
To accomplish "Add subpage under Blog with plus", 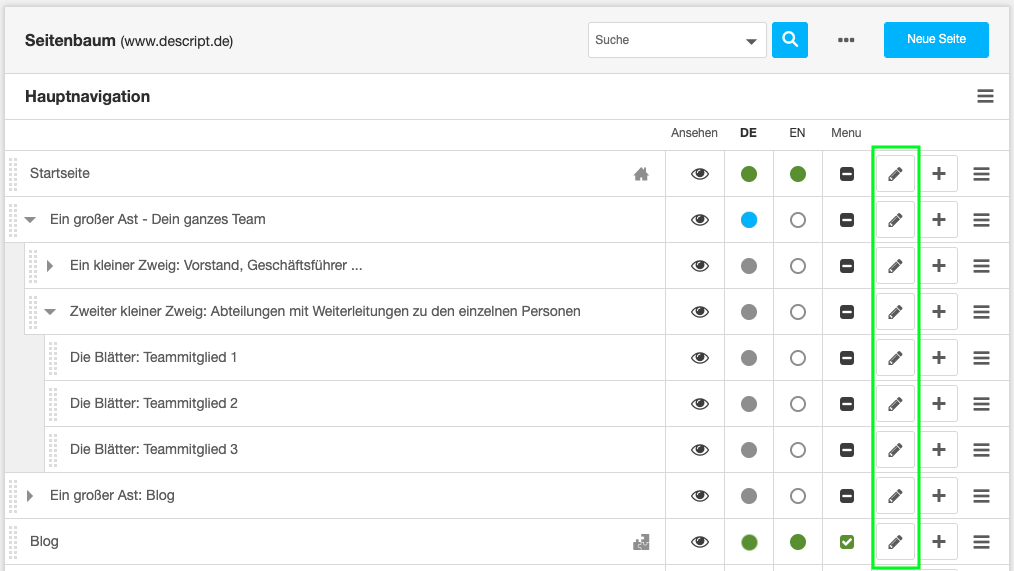I will click(939, 541).
